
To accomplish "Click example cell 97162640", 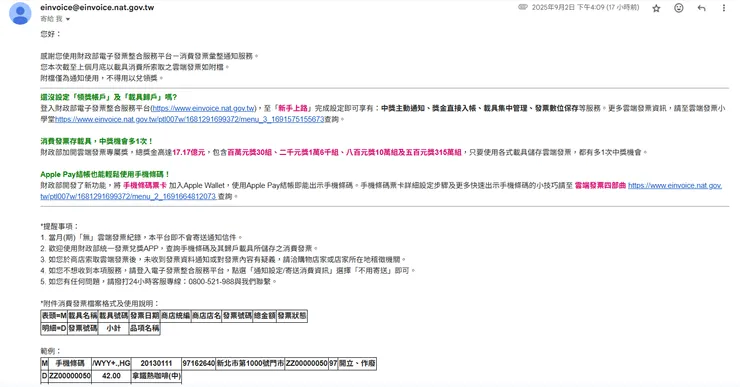I will (x=198, y=363).
